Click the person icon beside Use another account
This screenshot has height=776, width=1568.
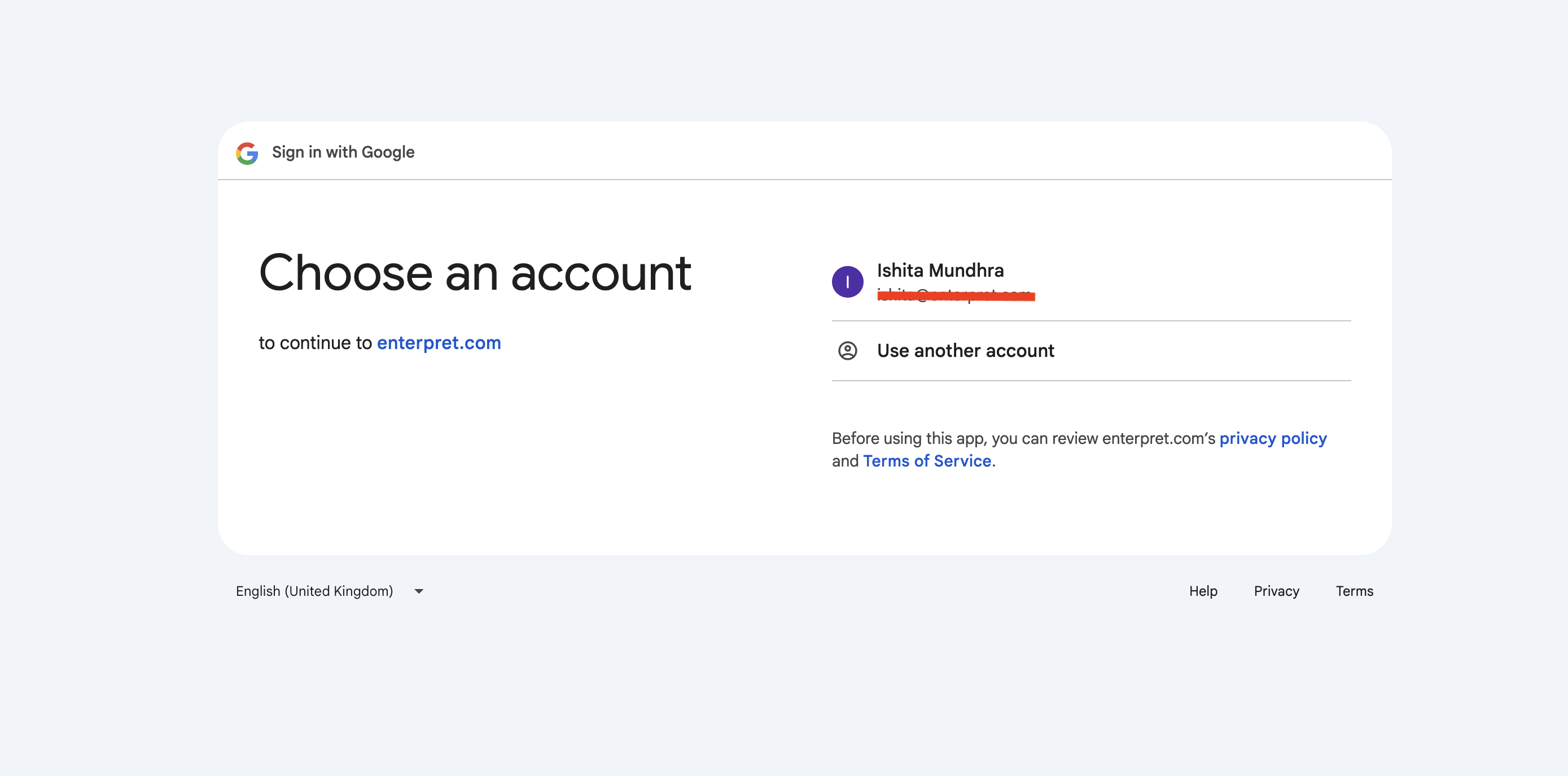coord(847,351)
